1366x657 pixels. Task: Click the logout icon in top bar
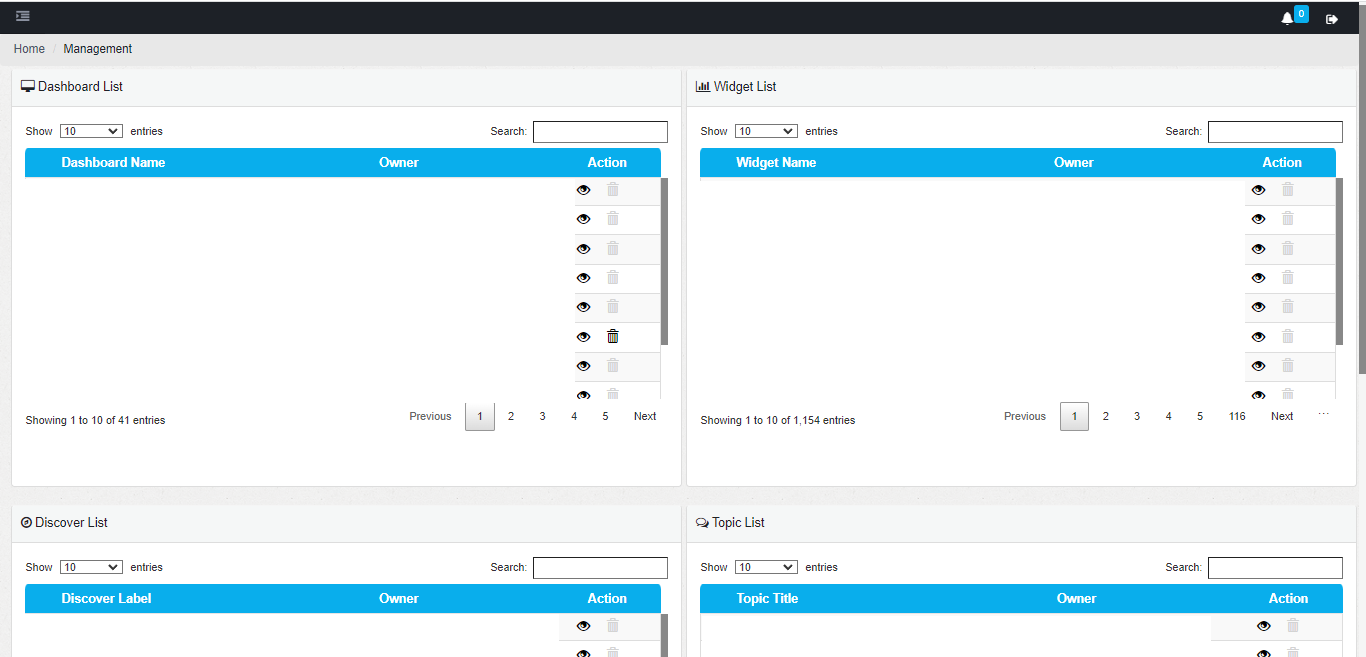pyautogui.click(x=1332, y=19)
